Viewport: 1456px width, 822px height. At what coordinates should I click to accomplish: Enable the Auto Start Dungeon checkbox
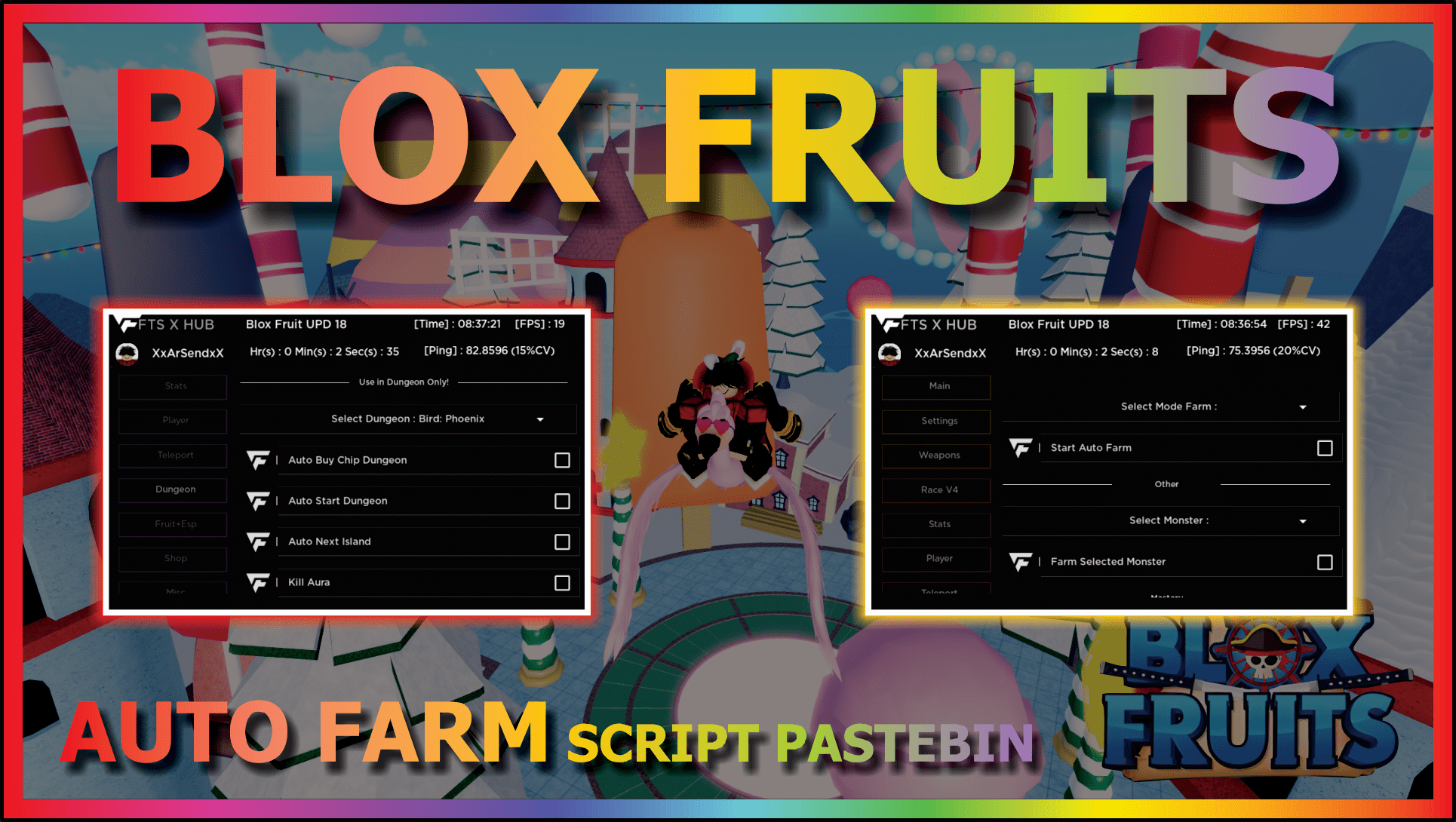(562, 499)
